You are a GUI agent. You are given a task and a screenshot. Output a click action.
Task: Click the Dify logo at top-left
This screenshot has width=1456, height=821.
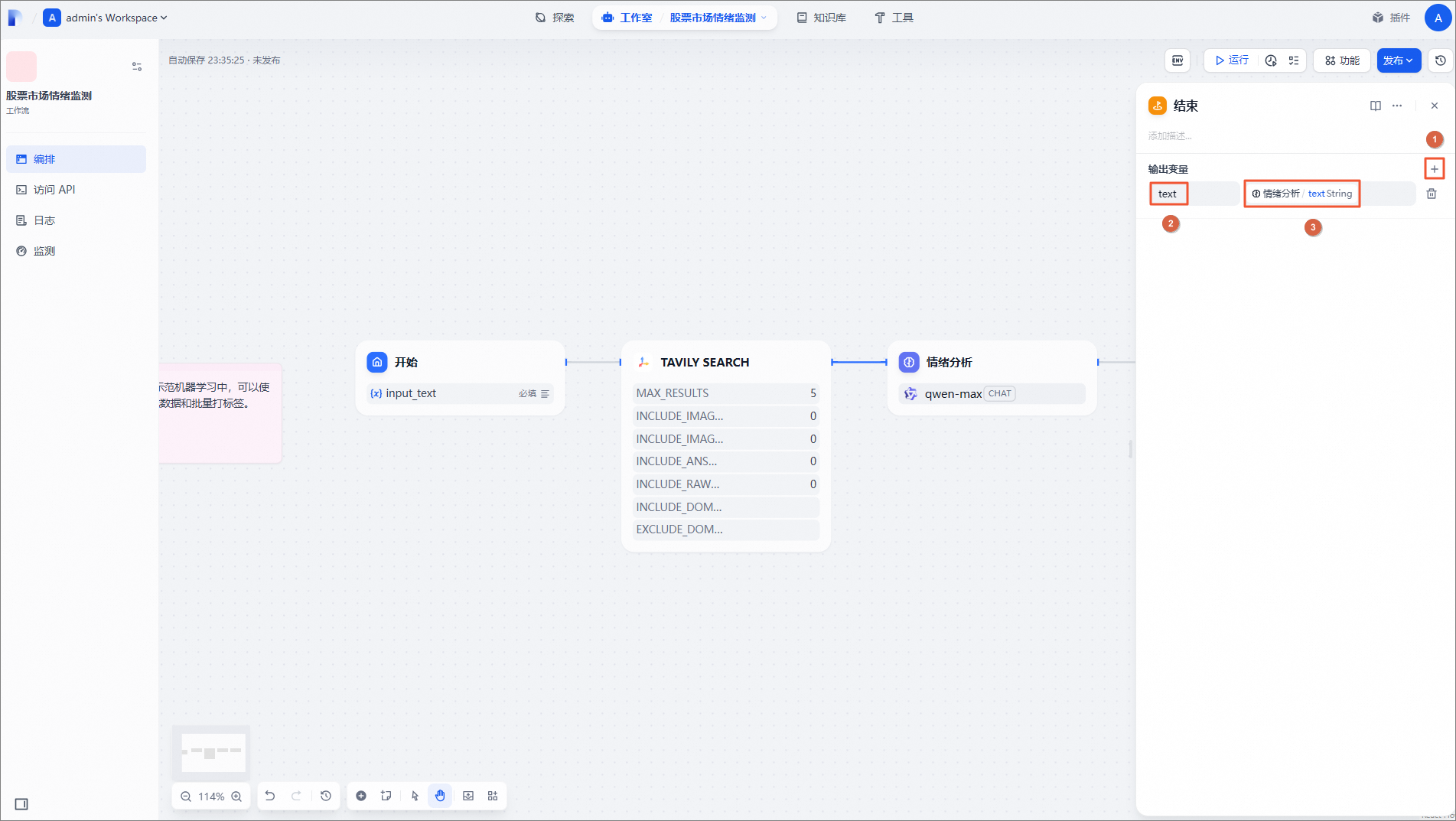15,18
